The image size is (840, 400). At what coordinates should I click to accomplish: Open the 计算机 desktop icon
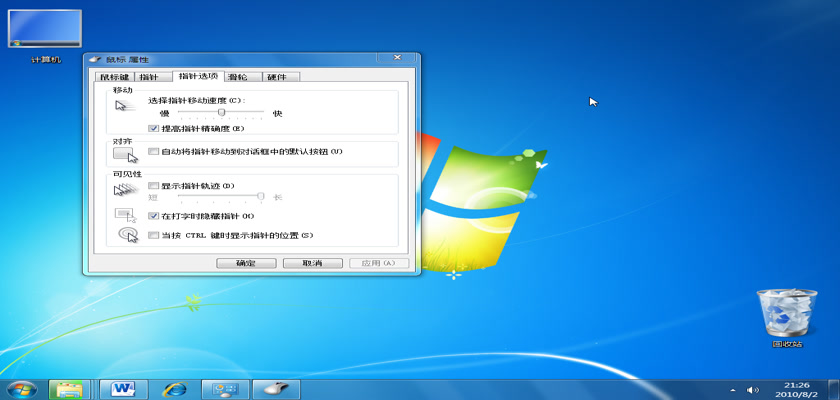coord(44,32)
